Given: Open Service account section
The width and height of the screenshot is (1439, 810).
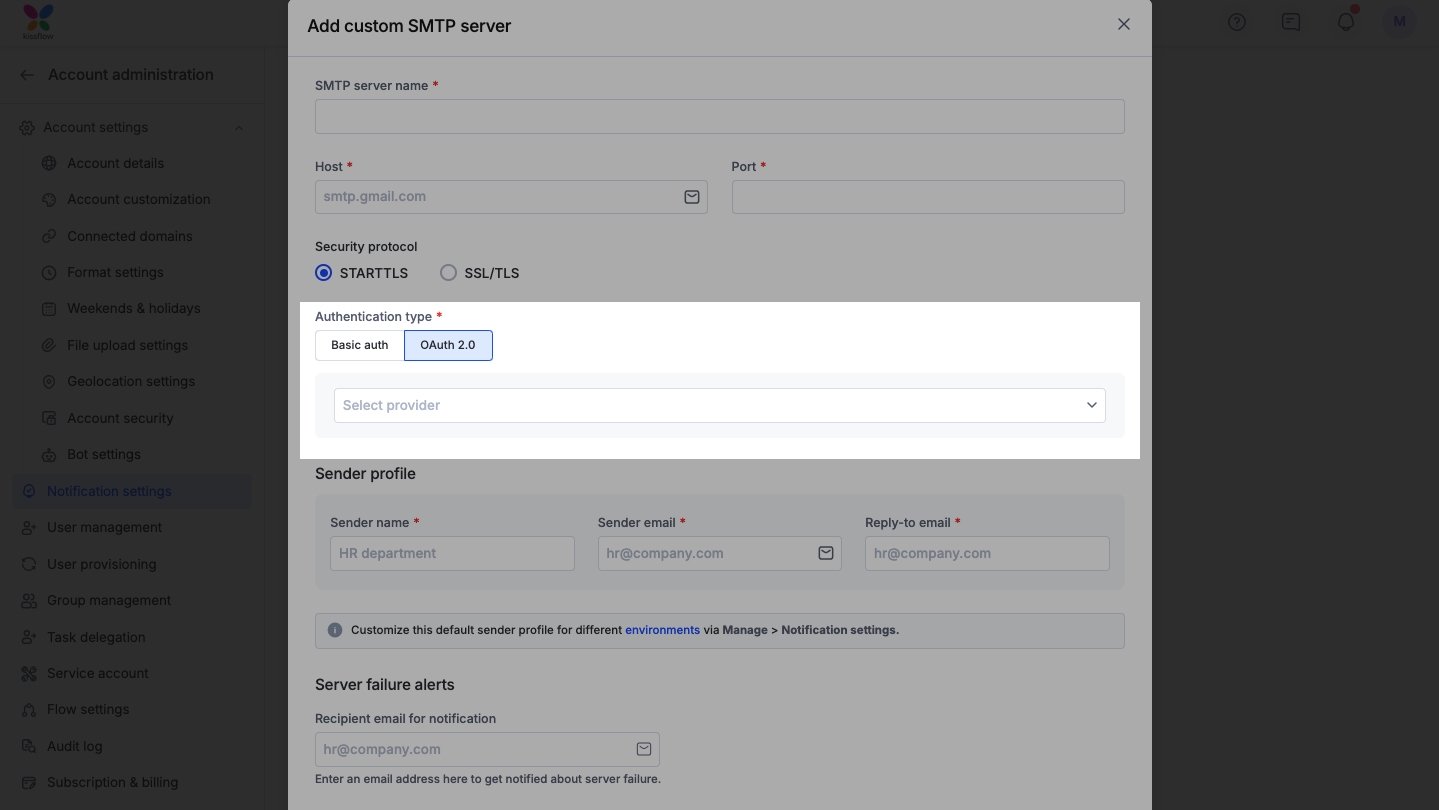Looking at the screenshot, I should coord(98,674).
